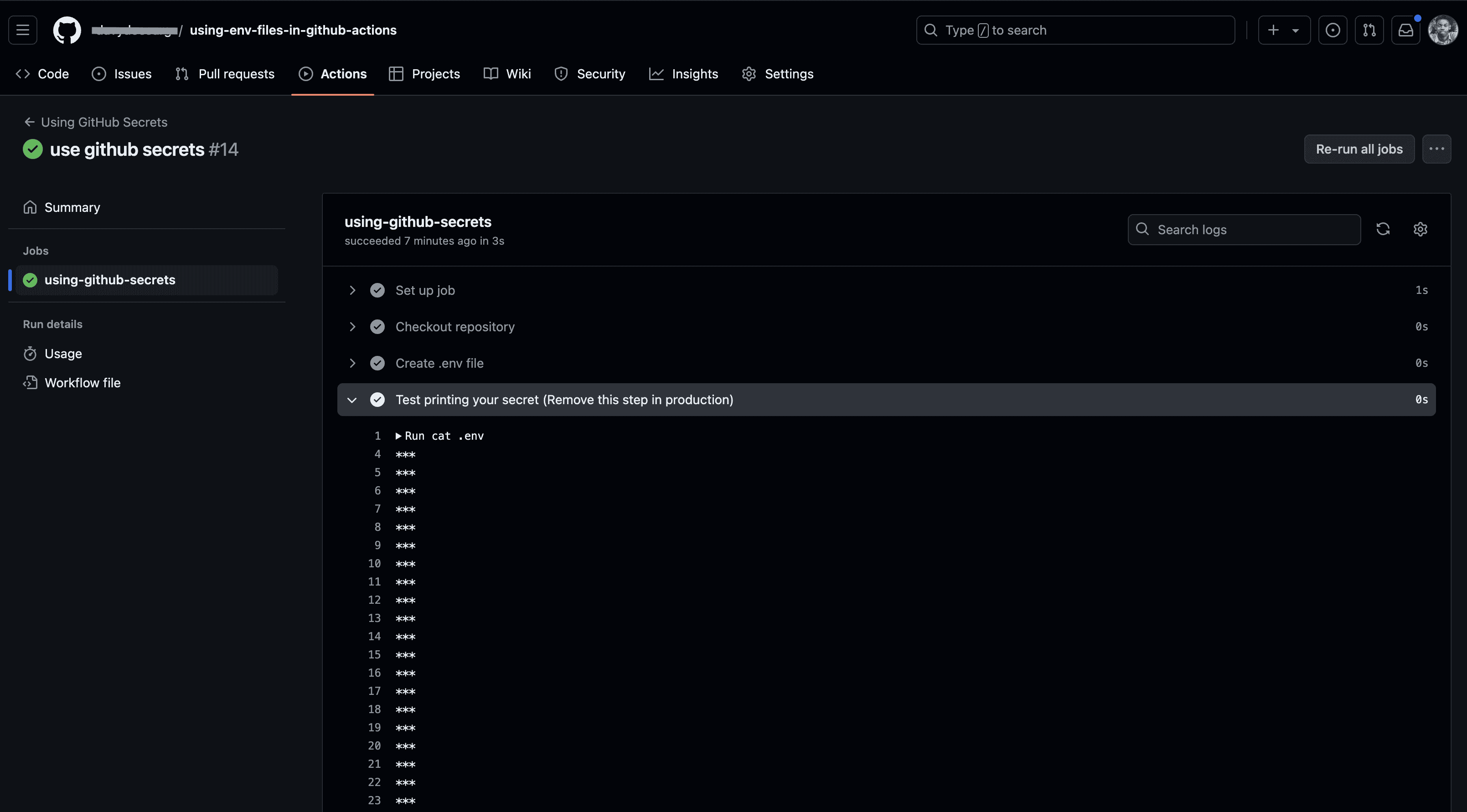This screenshot has width=1467, height=812.
Task: Expand the Set up job step
Action: pyautogui.click(x=352, y=290)
